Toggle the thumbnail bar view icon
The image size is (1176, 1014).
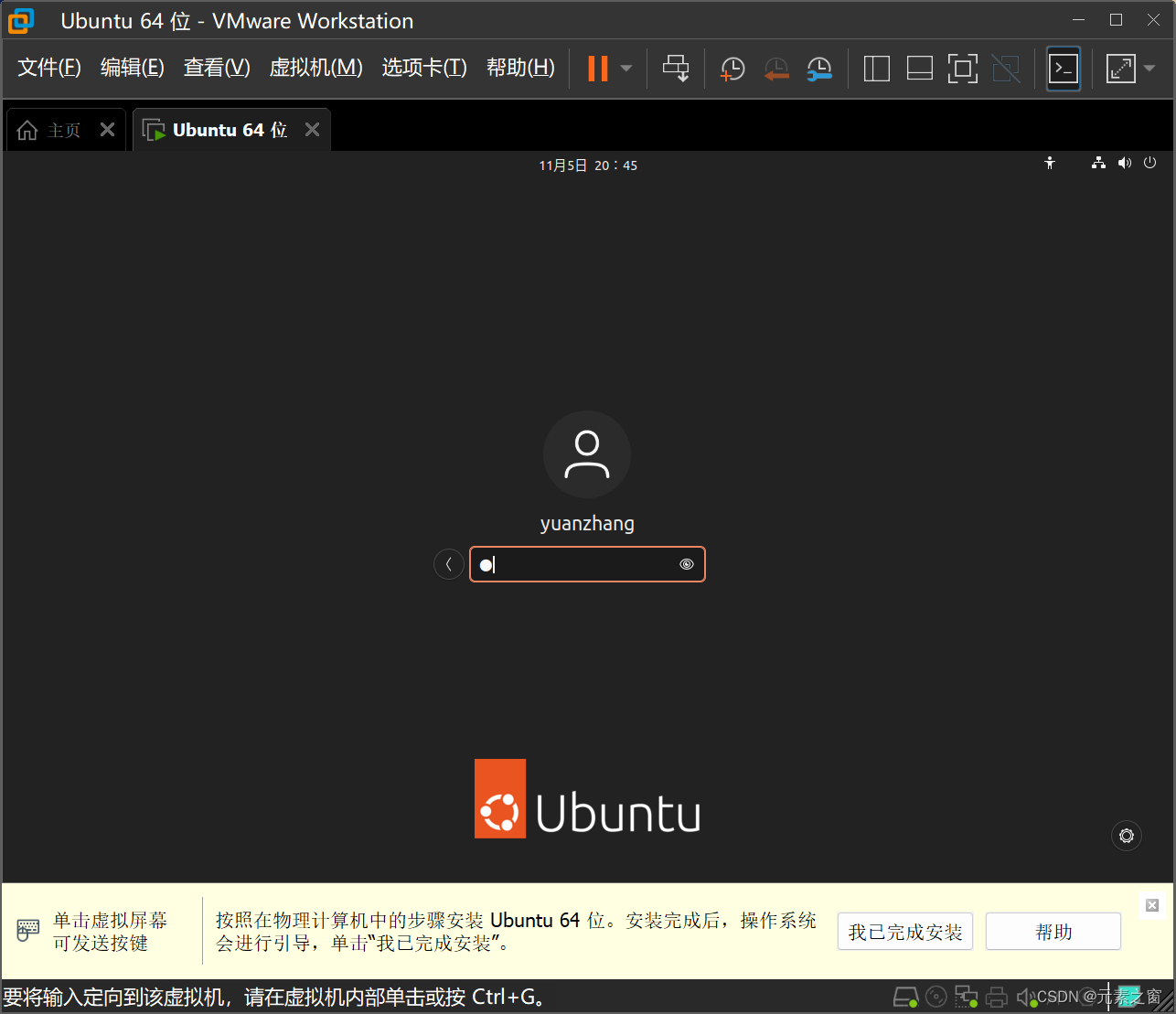[x=919, y=69]
